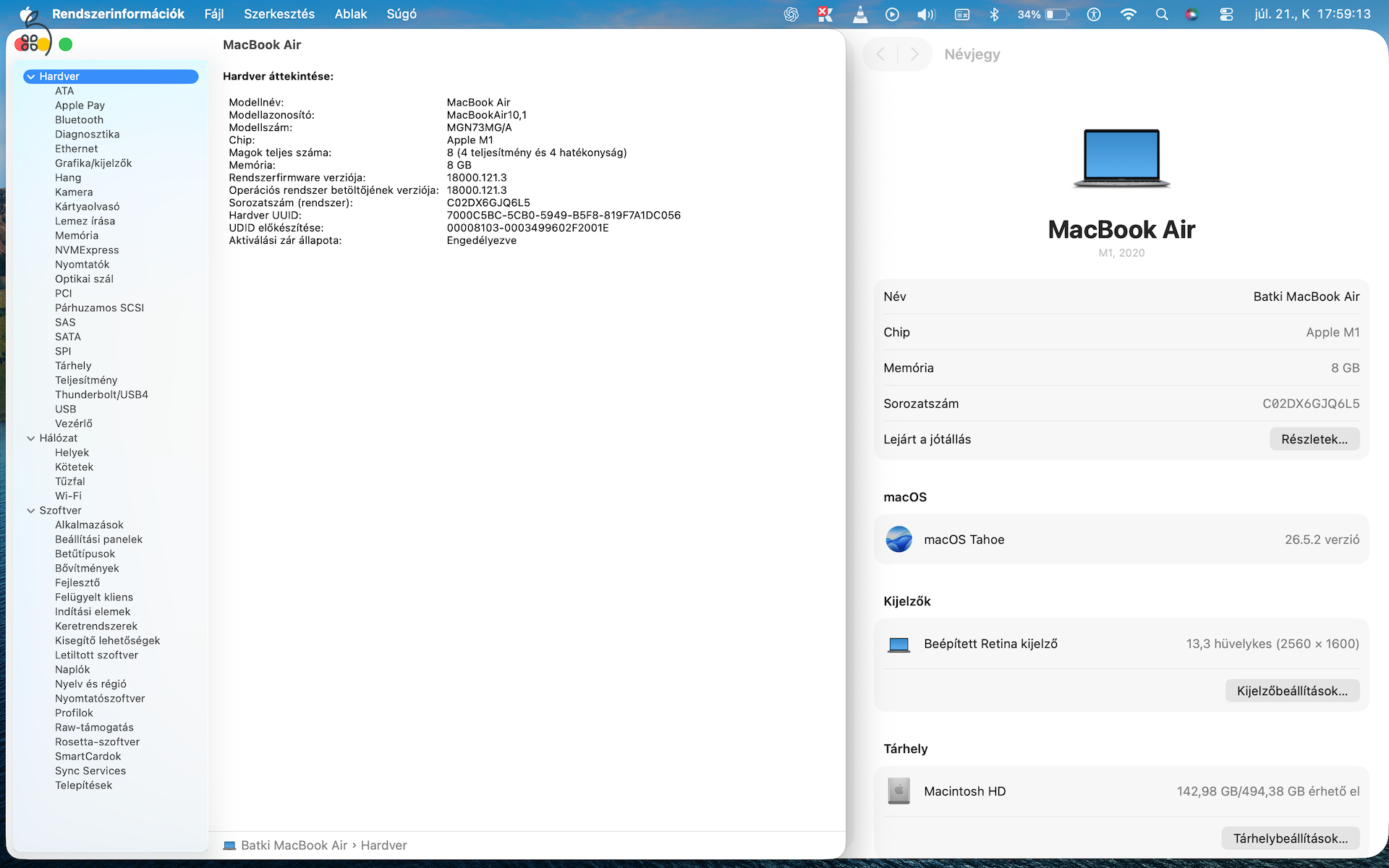
Task: Select Bluetooth in the sidebar
Action: [x=79, y=120]
